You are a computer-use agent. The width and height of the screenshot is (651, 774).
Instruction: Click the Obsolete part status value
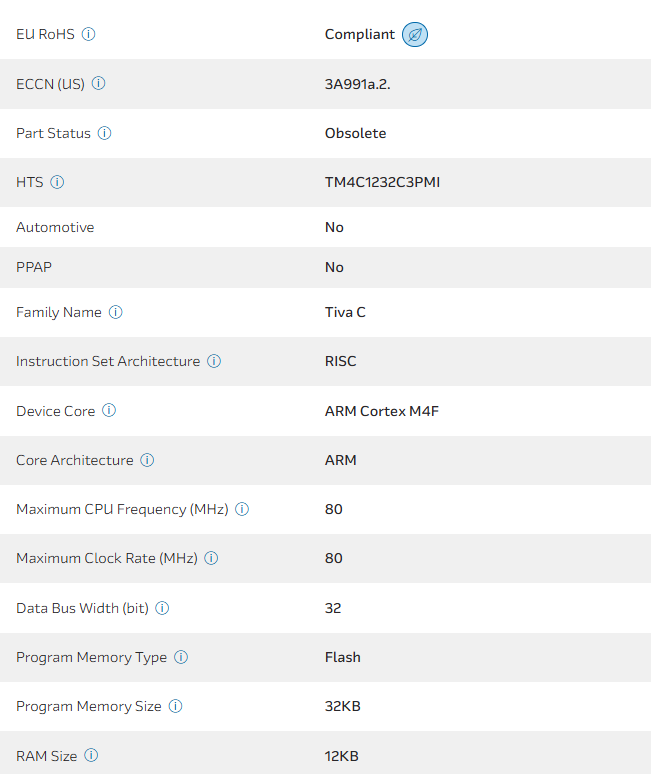click(355, 133)
